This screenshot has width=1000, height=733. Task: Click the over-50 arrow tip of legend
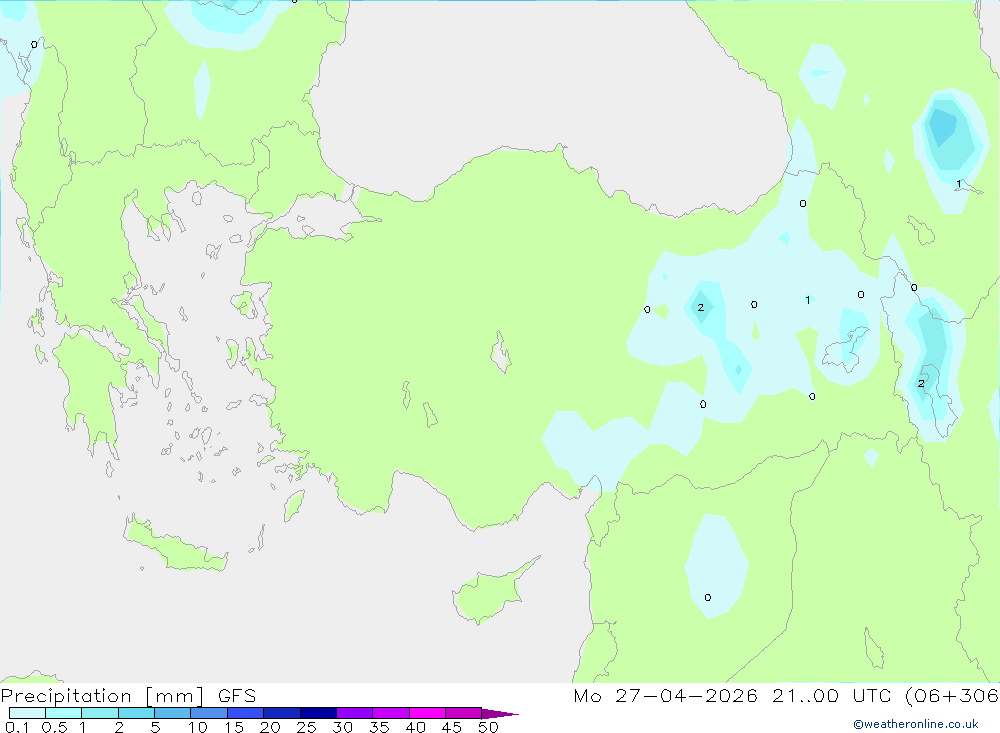500,714
